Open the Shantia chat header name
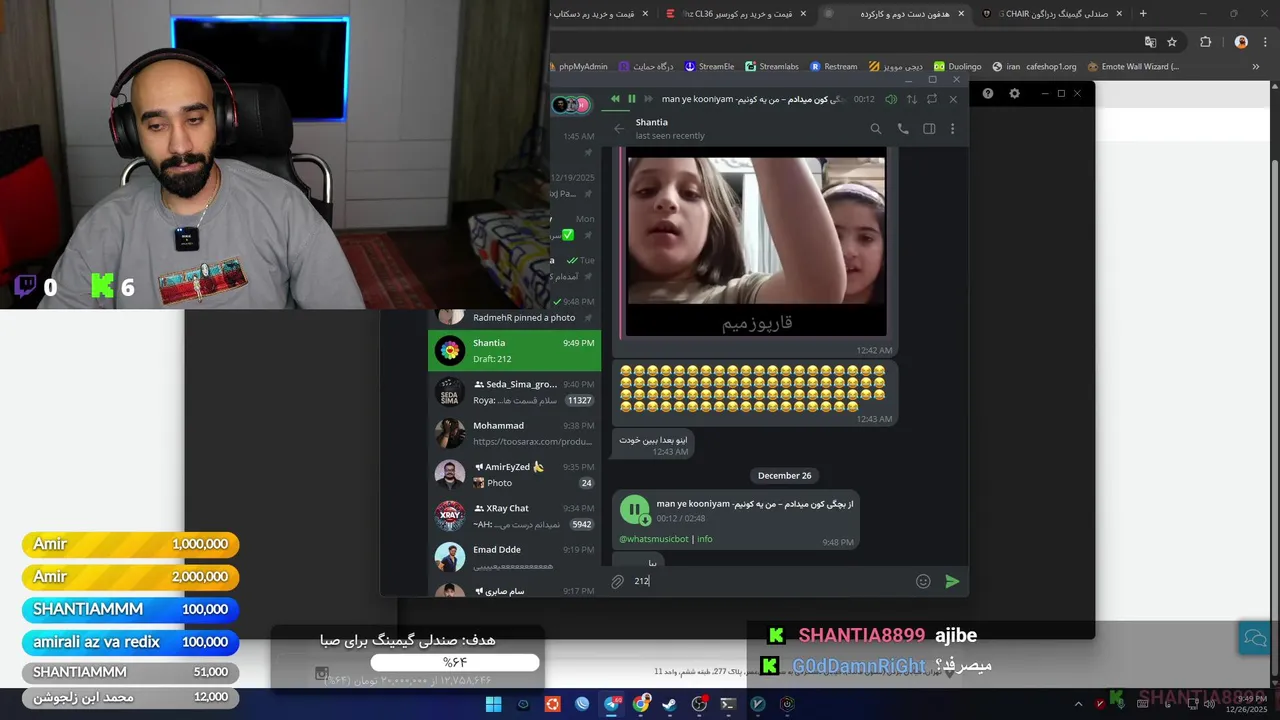 point(651,122)
